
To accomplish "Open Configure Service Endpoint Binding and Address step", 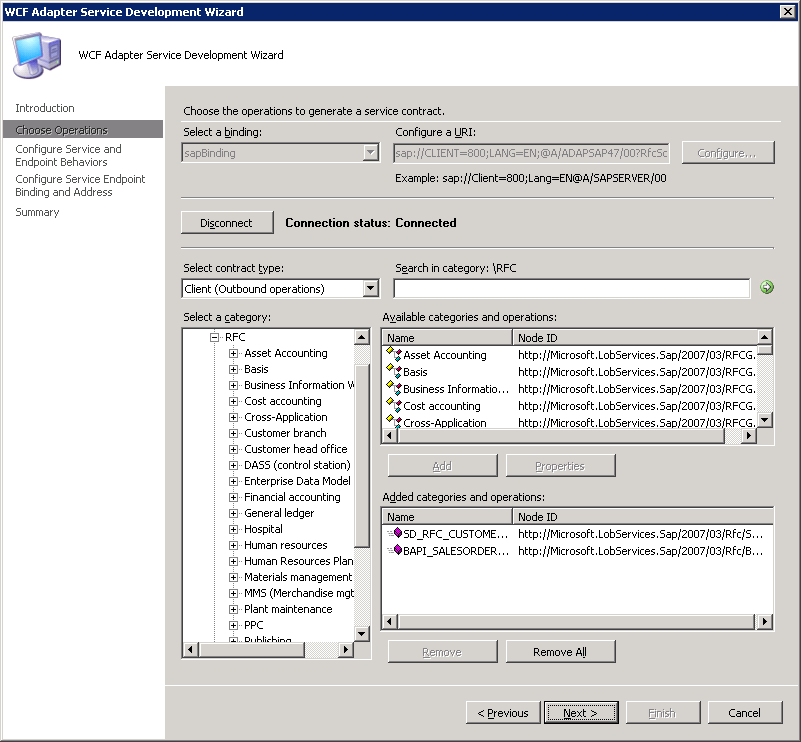I will click(80, 185).
